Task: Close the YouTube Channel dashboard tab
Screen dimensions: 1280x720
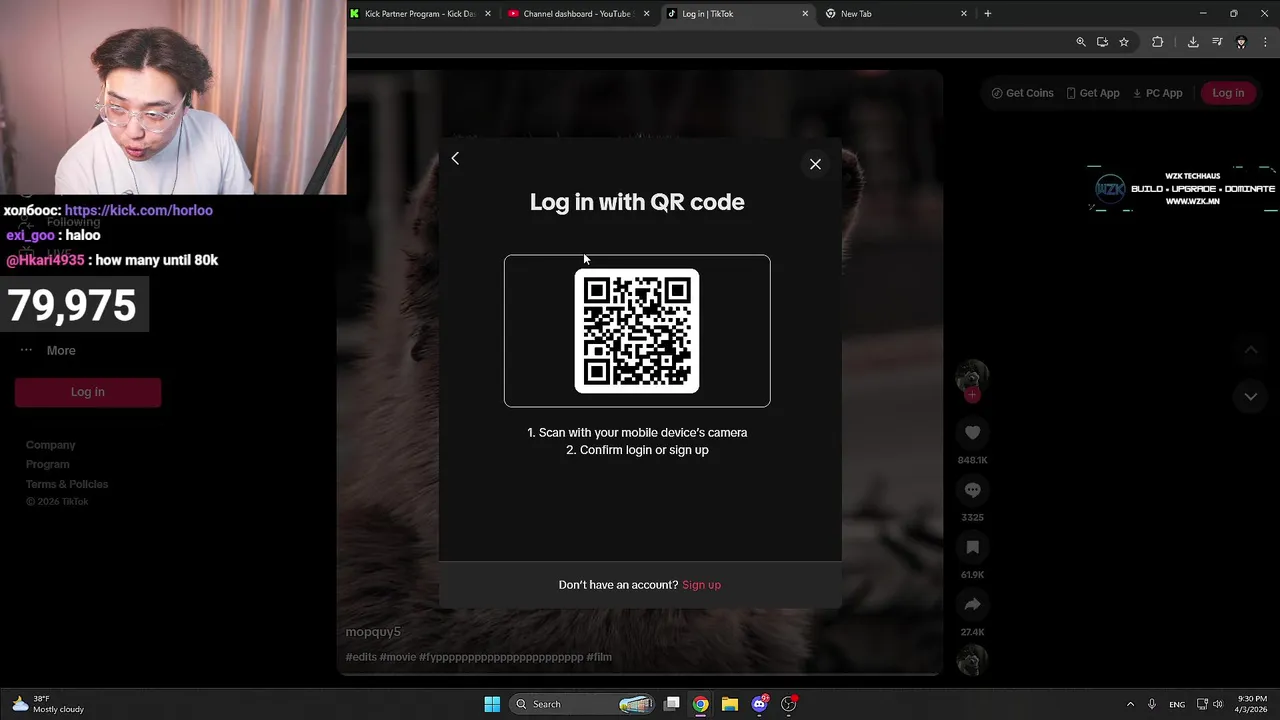Action: point(647,14)
